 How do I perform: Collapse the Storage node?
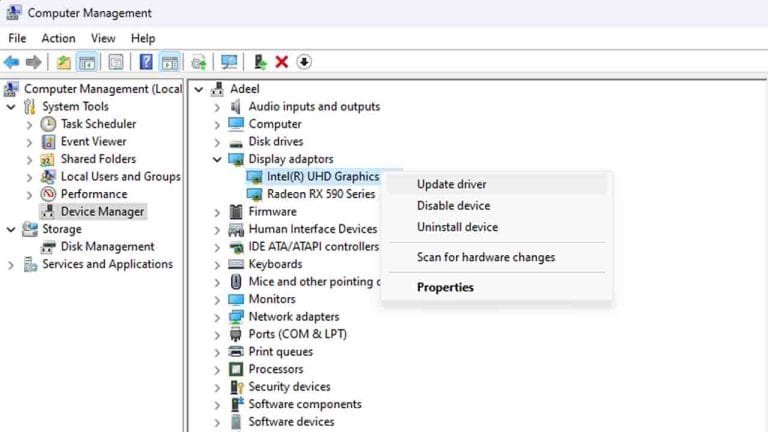pyautogui.click(x=11, y=229)
